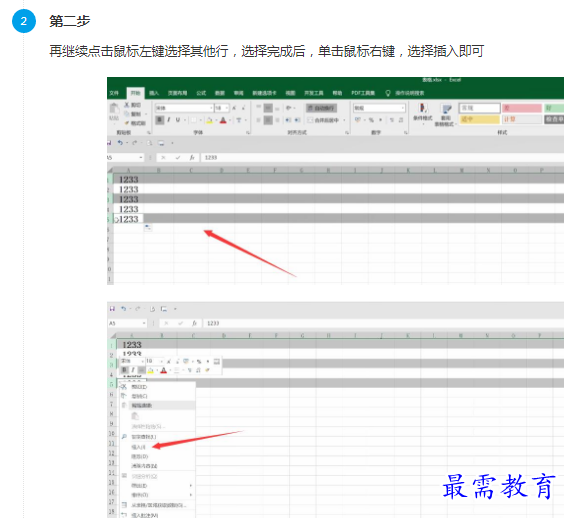This screenshot has width=564, height=518.
Task: Open the 文件 tab in Excel ribbon
Action: point(114,93)
